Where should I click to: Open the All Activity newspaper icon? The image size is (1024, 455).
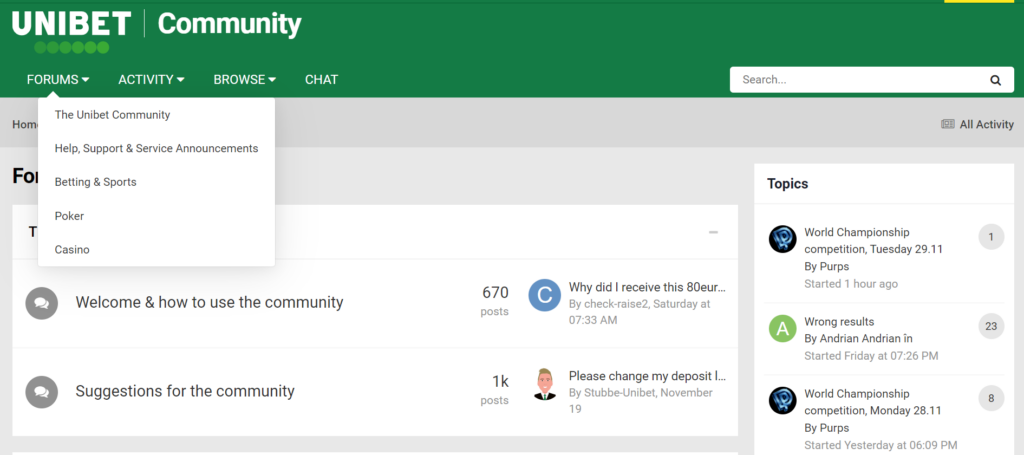(x=948, y=124)
